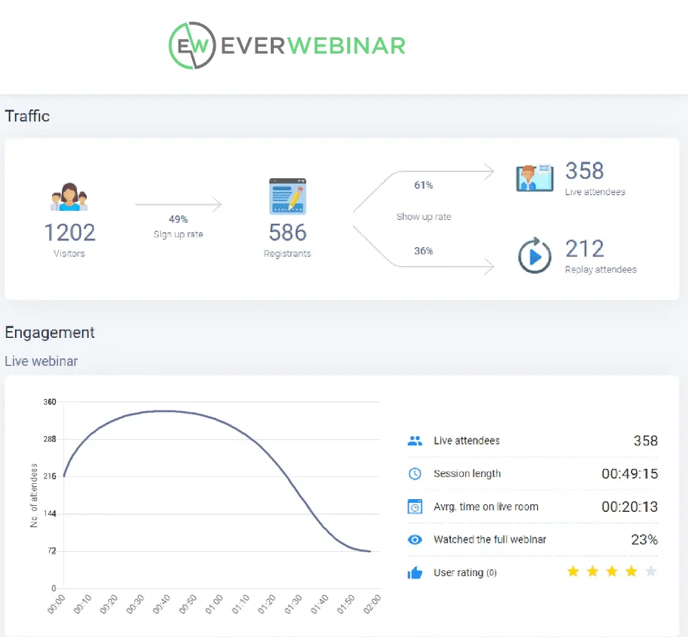Click the 01:30 x-axis time label

[293, 604]
